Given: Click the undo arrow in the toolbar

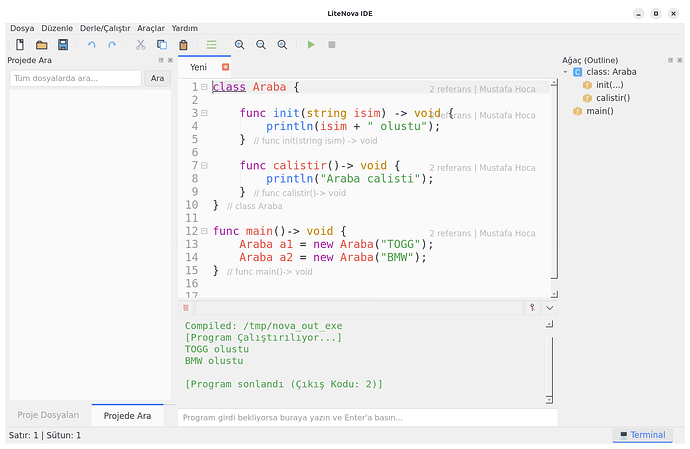Looking at the screenshot, I should pos(92,45).
